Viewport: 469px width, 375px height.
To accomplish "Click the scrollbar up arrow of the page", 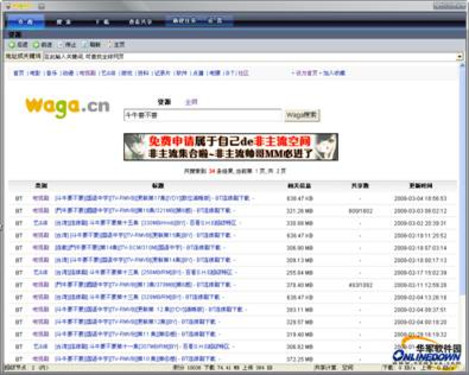I will (462, 66).
